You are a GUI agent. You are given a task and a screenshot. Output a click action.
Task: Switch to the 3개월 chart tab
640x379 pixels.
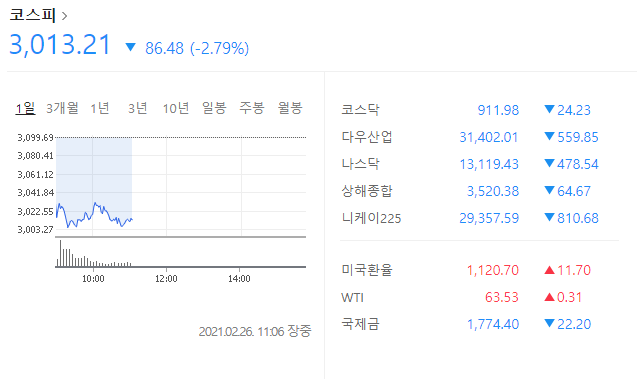click(x=62, y=108)
